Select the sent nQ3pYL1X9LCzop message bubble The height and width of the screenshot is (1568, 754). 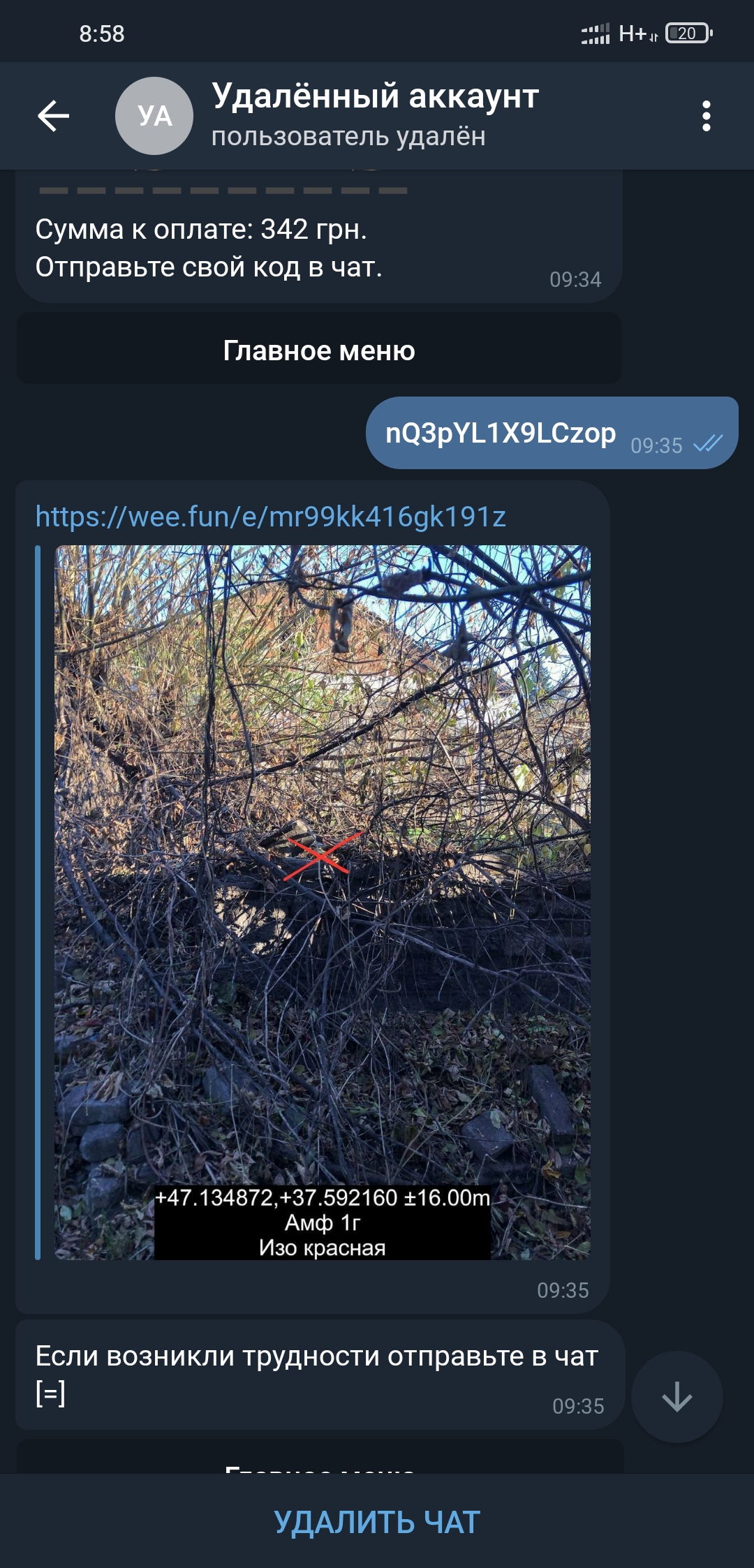point(552,433)
